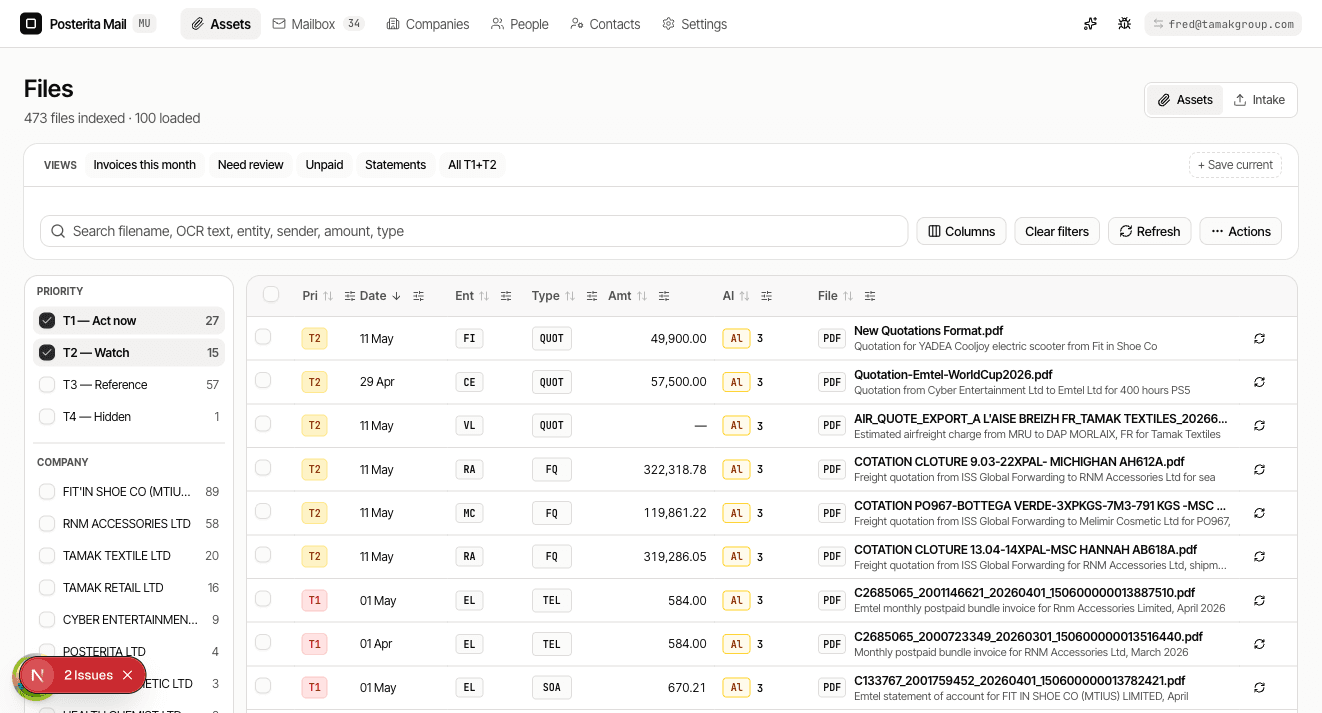Apply the Statements saved view

click(x=395, y=165)
